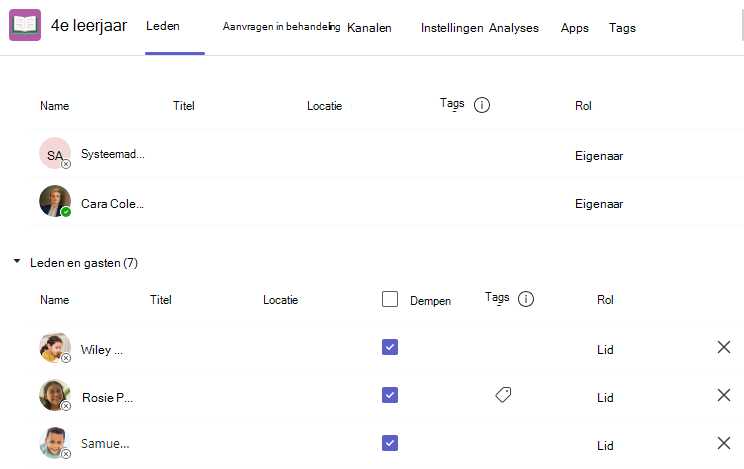
Task: Click the Samue... name
Action: tap(105, 443)
